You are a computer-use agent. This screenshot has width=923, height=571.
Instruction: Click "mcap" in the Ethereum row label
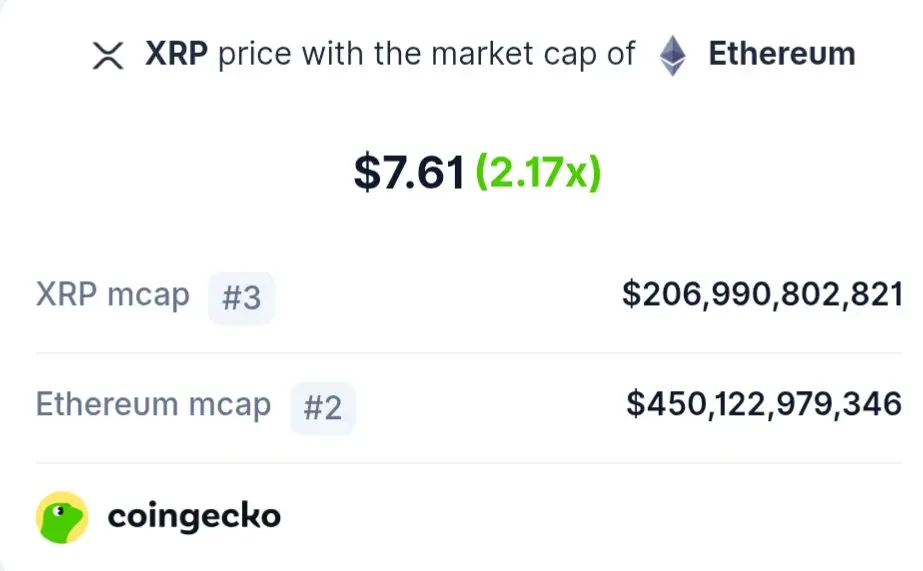[230, 406]
